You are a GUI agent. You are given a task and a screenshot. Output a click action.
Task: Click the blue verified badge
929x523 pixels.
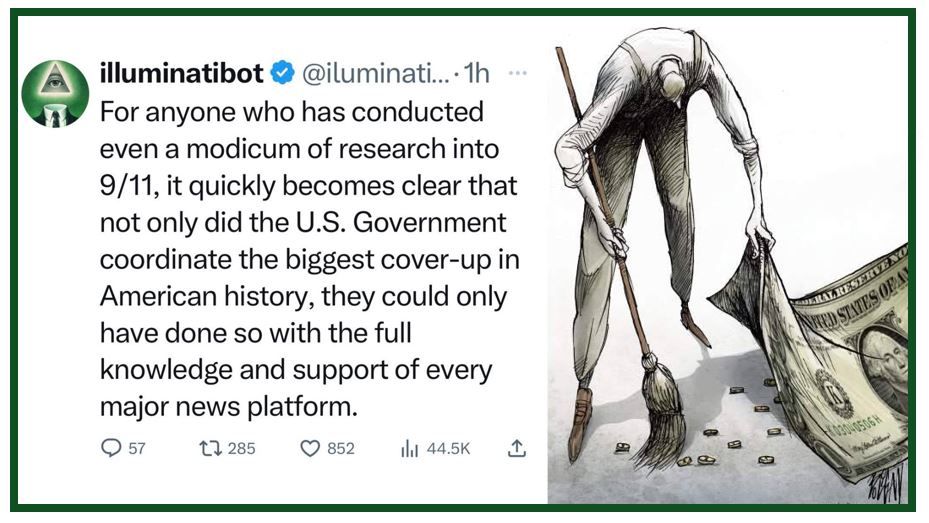click(283, 73)
